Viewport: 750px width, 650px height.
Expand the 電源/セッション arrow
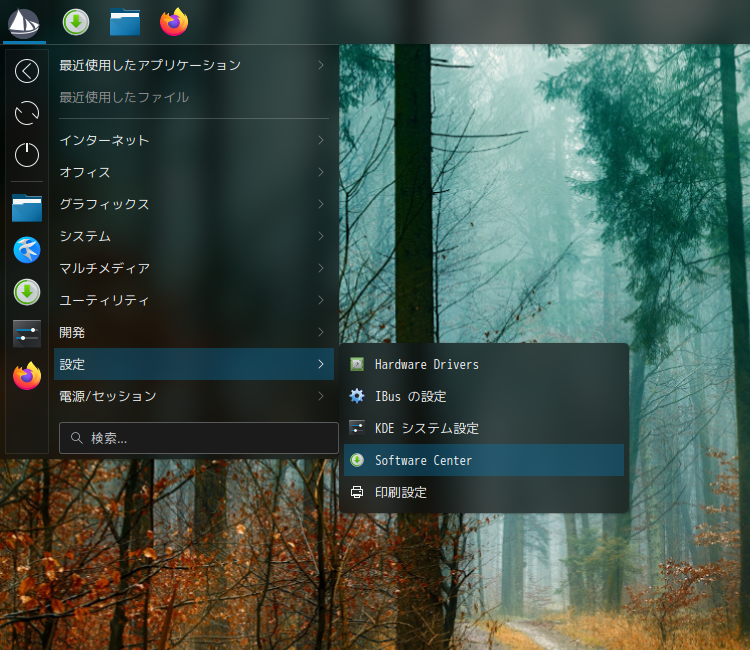[x=321, y=396]
